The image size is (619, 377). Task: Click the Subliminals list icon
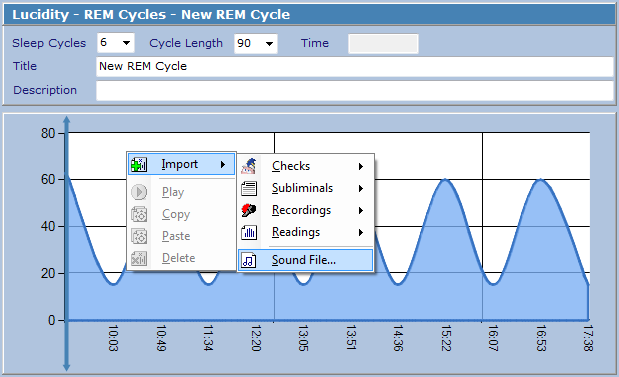point(249,188)
